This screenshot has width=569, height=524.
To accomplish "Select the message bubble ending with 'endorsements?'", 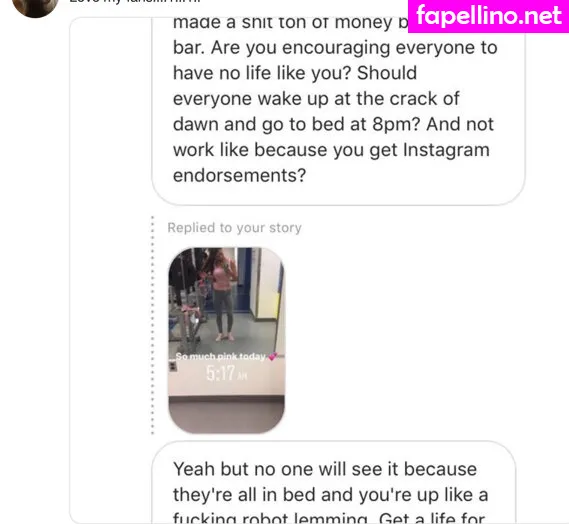I will point(338,109).
